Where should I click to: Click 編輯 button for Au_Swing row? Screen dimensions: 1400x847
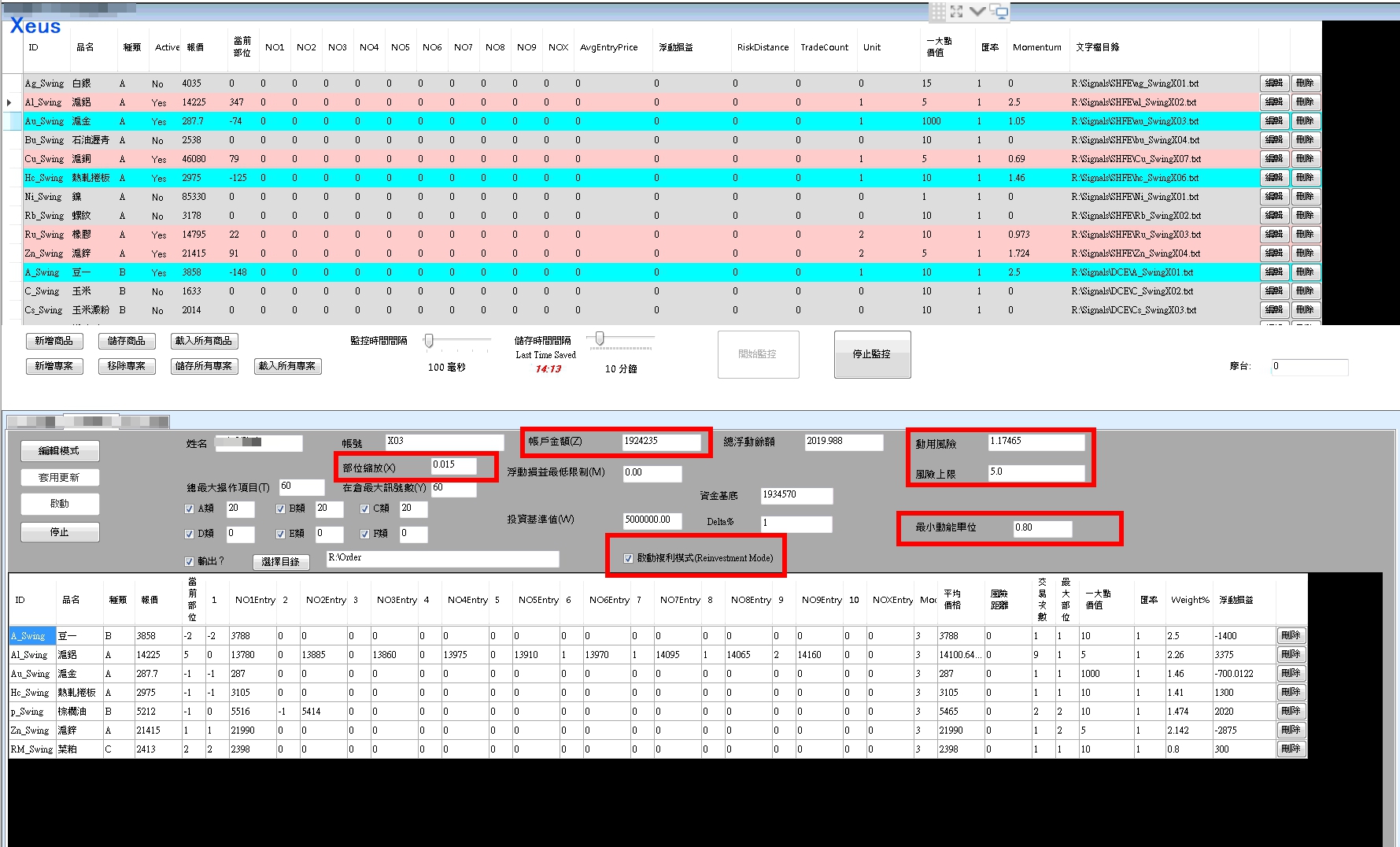coord(1274,120)
